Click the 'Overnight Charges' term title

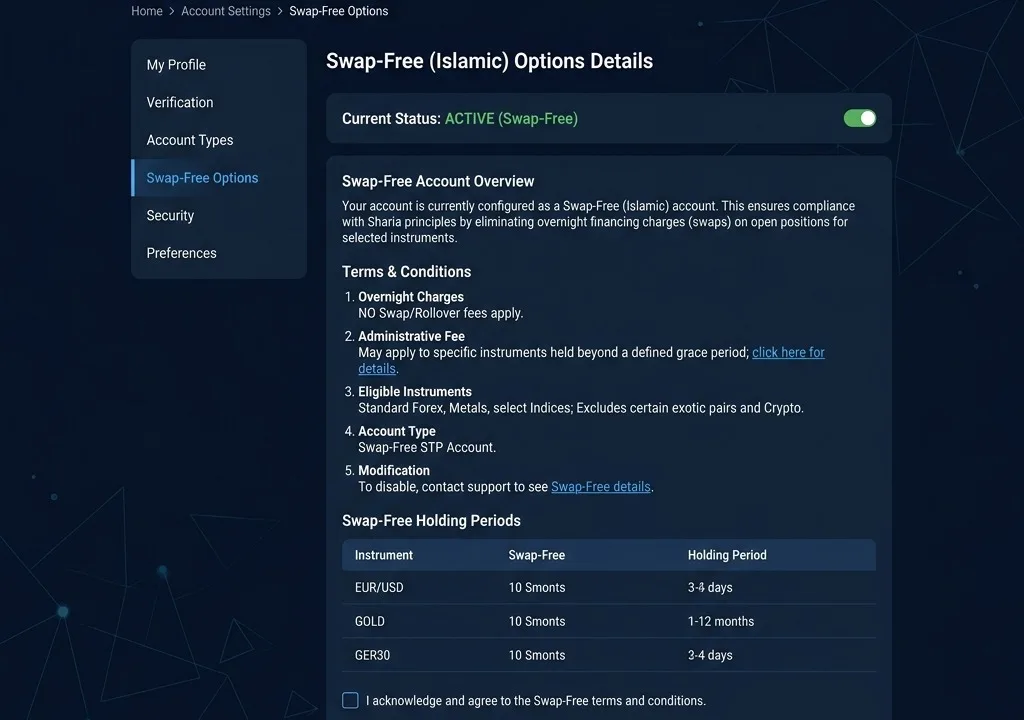pyautogui.click(x=411, y=297)
